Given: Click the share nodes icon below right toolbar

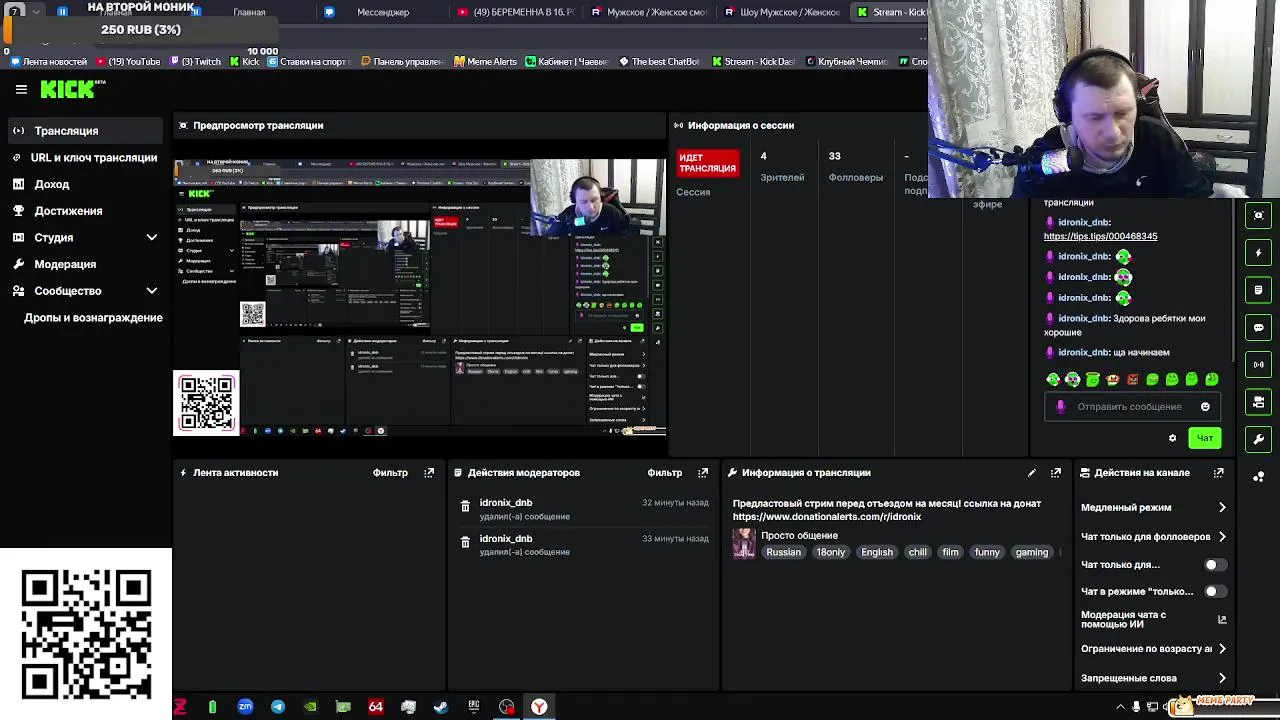Looking at the screenshot, I should [x=1259, y=476].
